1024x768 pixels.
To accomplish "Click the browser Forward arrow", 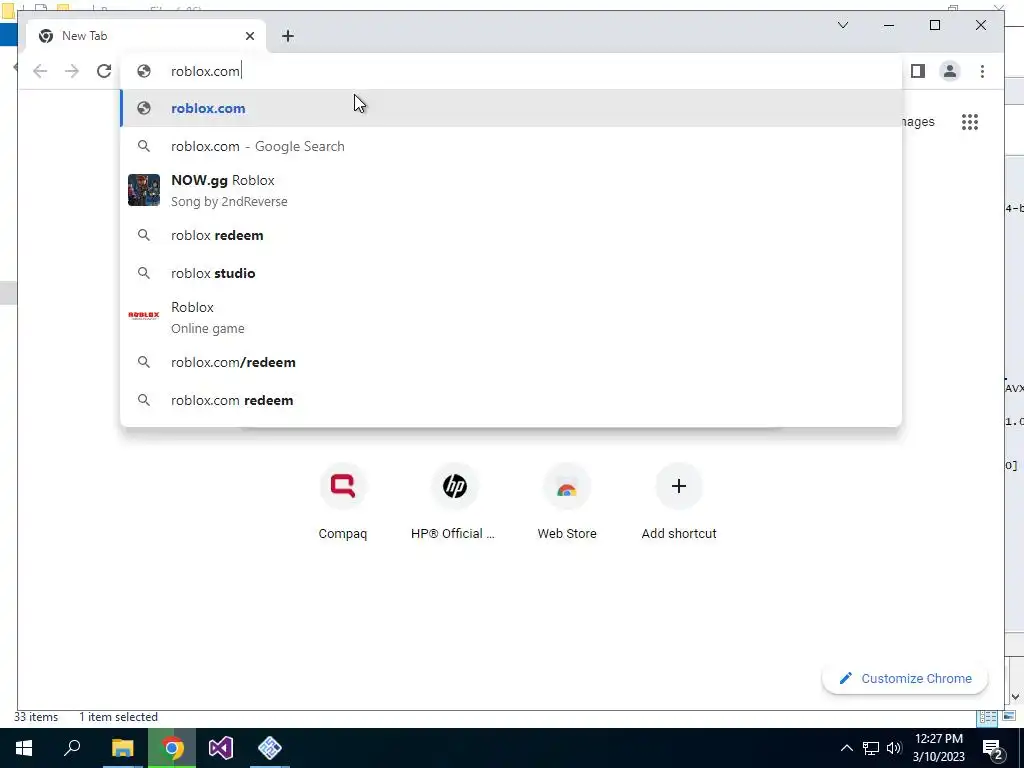I will (x=72, y=71).
